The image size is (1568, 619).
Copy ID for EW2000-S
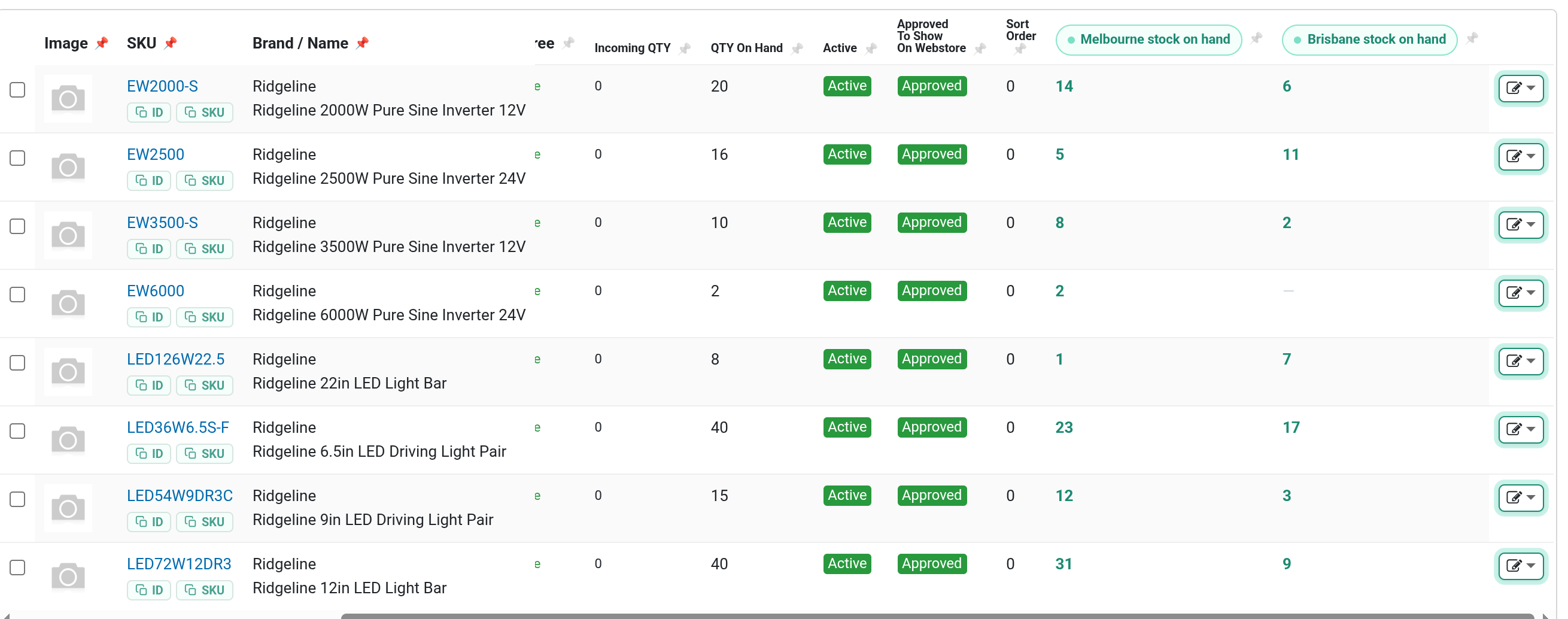149,113
